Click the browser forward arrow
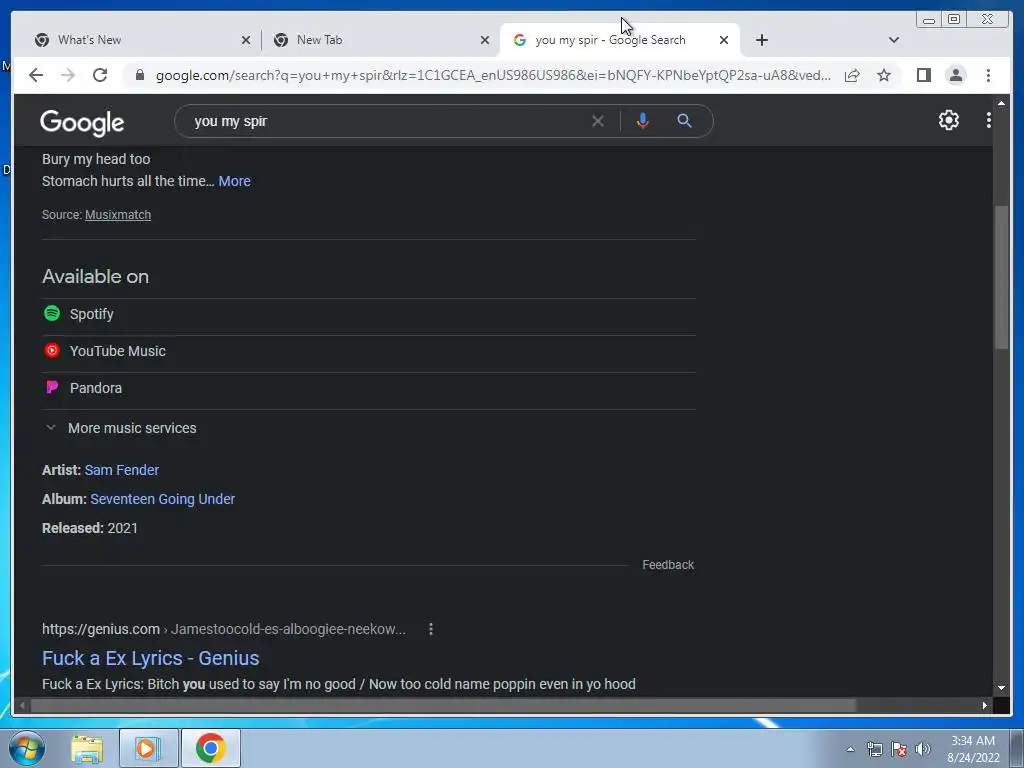This screenshot has height=768, width=1024. [x=68, y=75]
